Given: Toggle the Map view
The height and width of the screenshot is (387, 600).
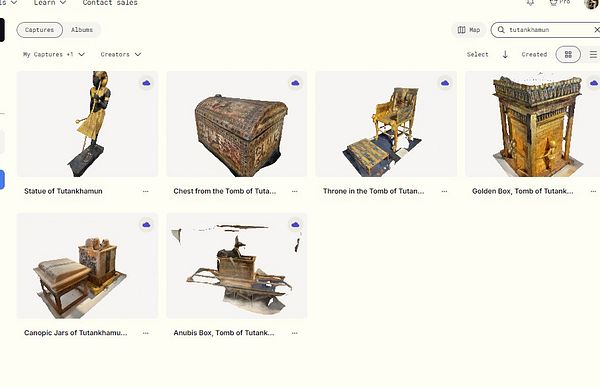Looking at the screenshot, I should point(469,30).
